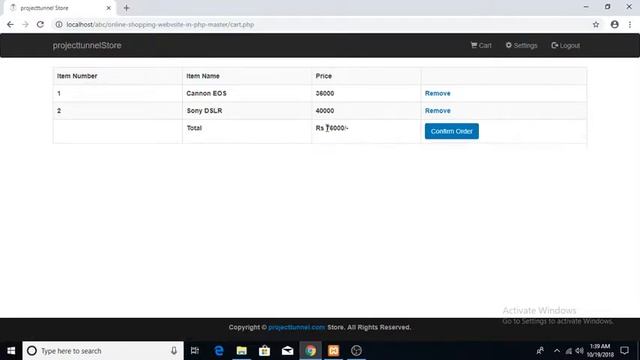Image resolution: width=640 pixels, height=360 pixels.
Task: Open the Chrome profile account icon
Action: (614, 24)
